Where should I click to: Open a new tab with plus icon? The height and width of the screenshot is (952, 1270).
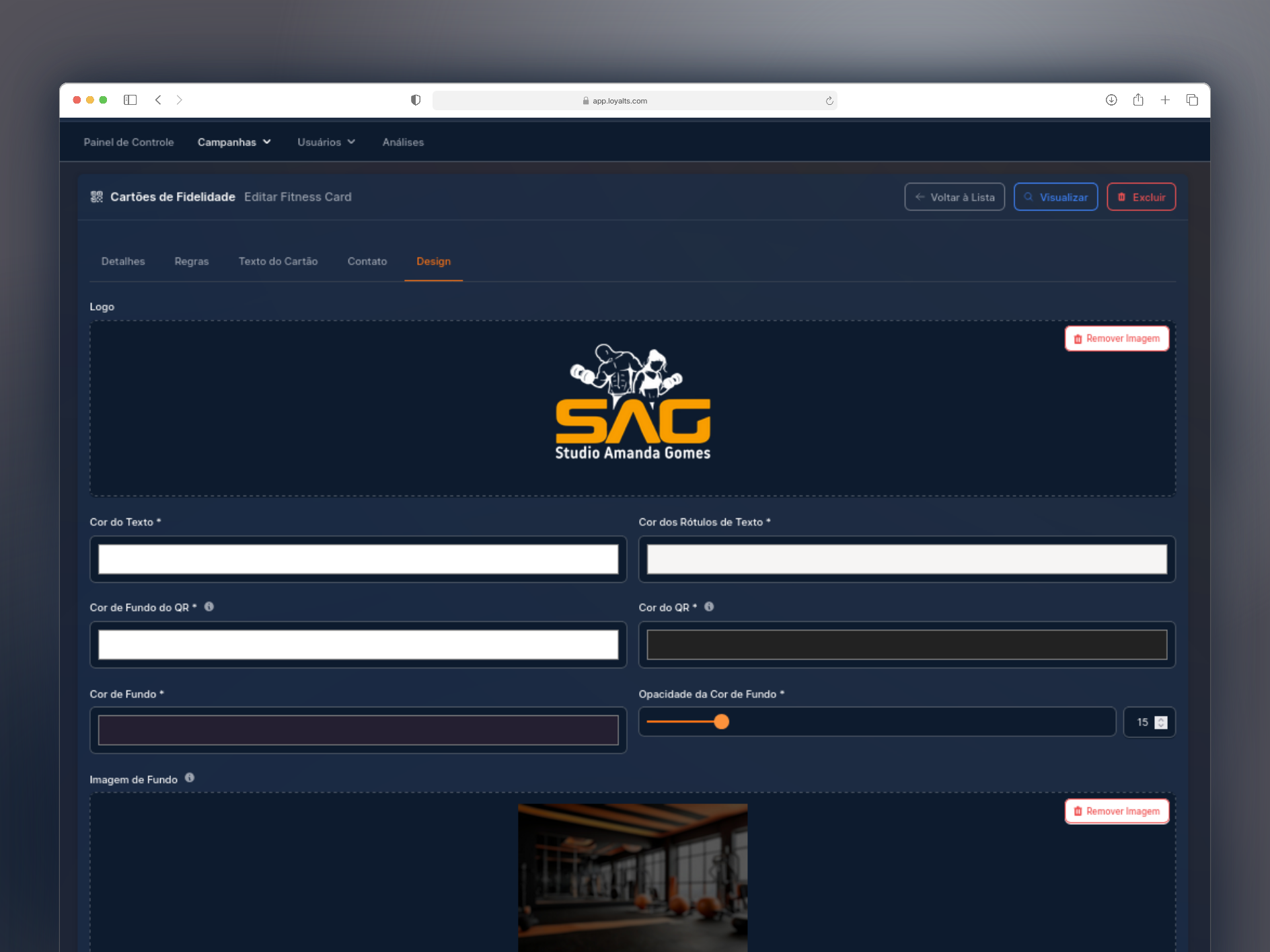(x=1165, y=100)
